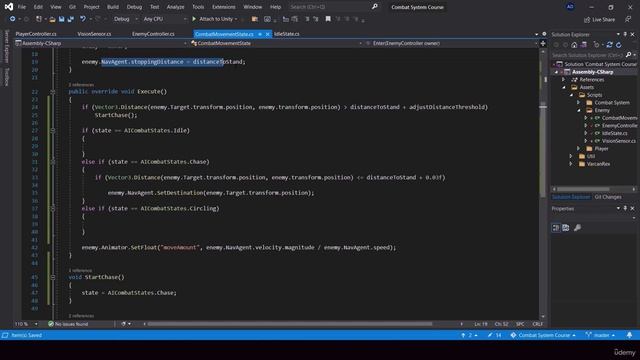Pin the Solution Explorer panel
This screenshot has width=640, height=360.
(x=625, y=34)
